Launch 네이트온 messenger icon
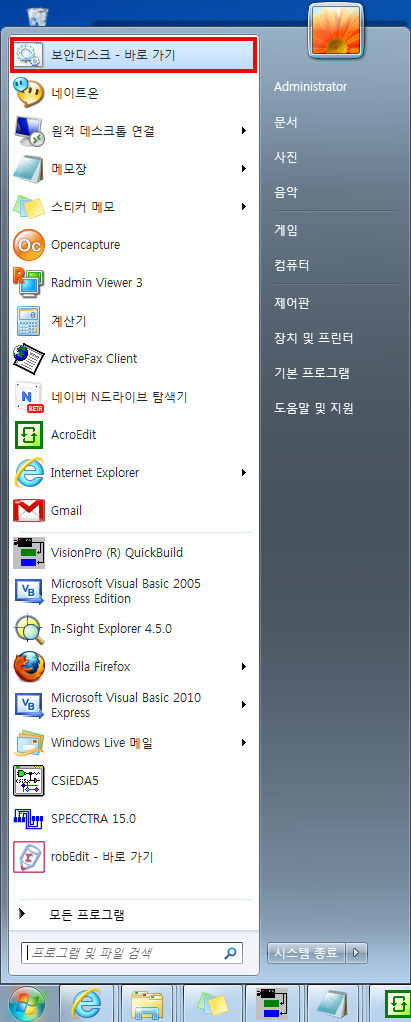 point(29,93)
